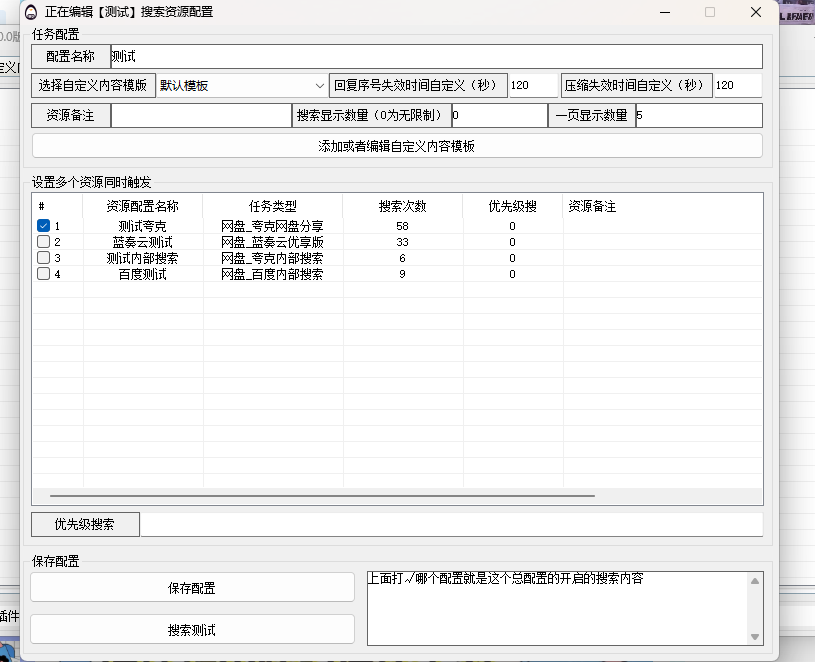Uncheck the 测试夸克 row checkbox
The height and width of the screenshot is (662, 815).
pyautogui.click(x=43, y=225)
